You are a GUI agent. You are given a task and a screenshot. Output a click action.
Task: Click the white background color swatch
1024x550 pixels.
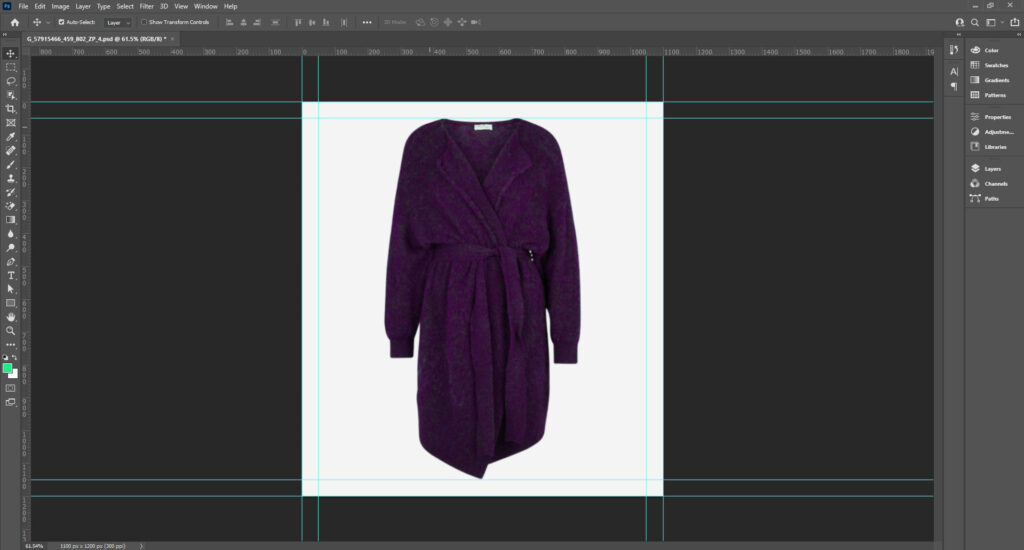point(15,376)
